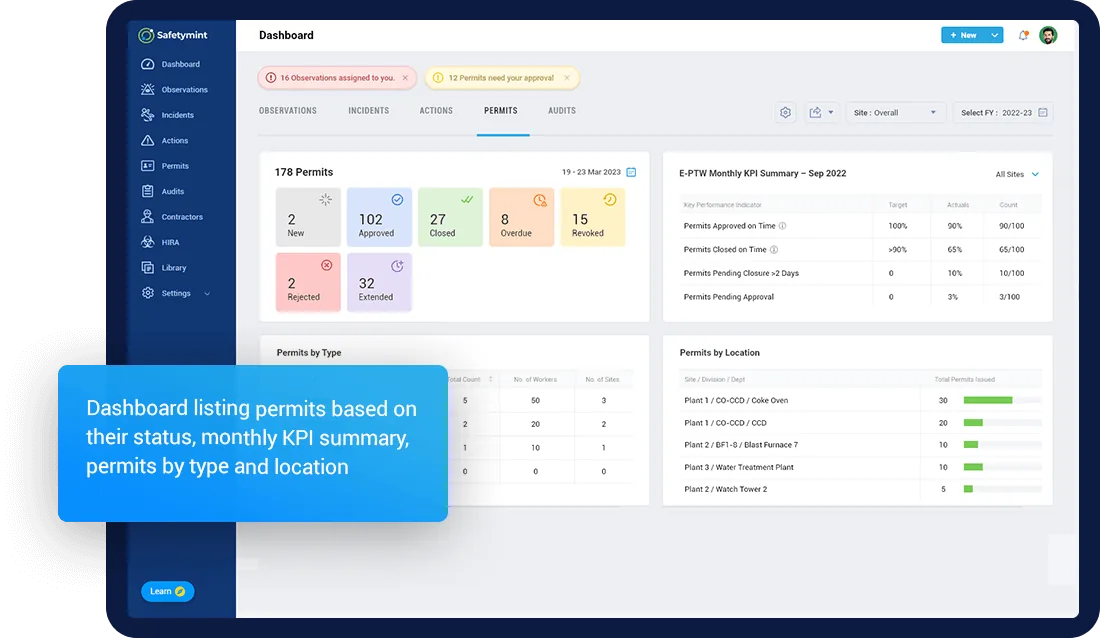The height and width of the screenshot is (638, 1100).
Task: Open the 12 Permits need your approval alert
Action: pyautogui.click(x=501, y=78)
